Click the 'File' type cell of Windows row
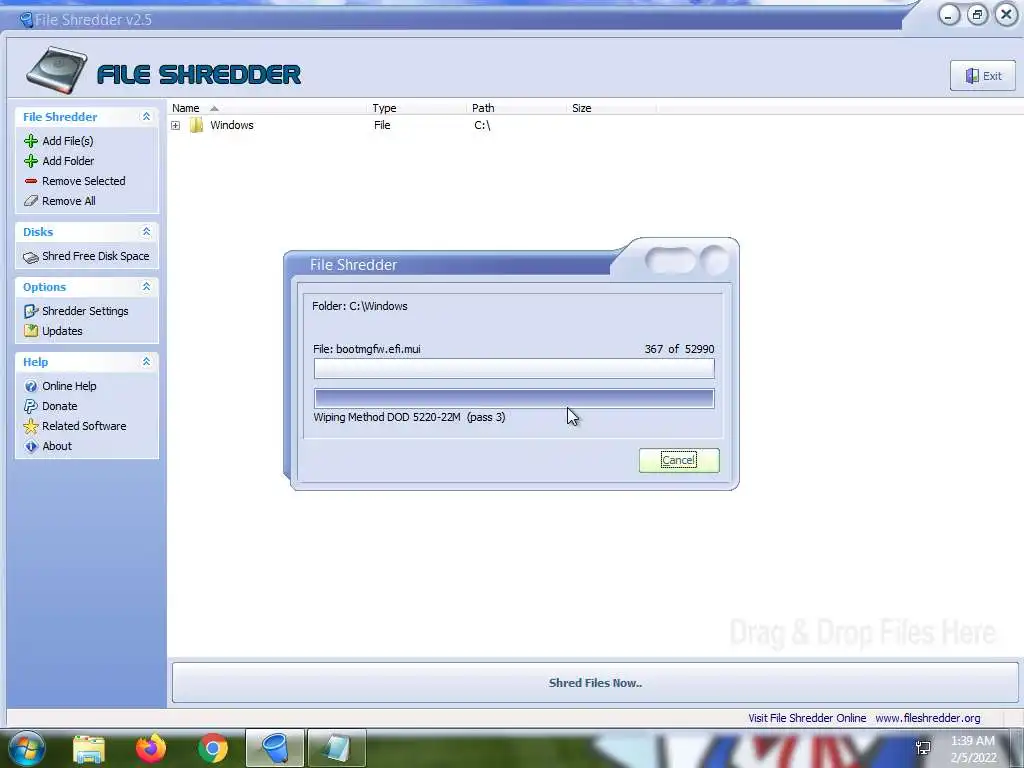The image size is (1024, 768). 382,125
